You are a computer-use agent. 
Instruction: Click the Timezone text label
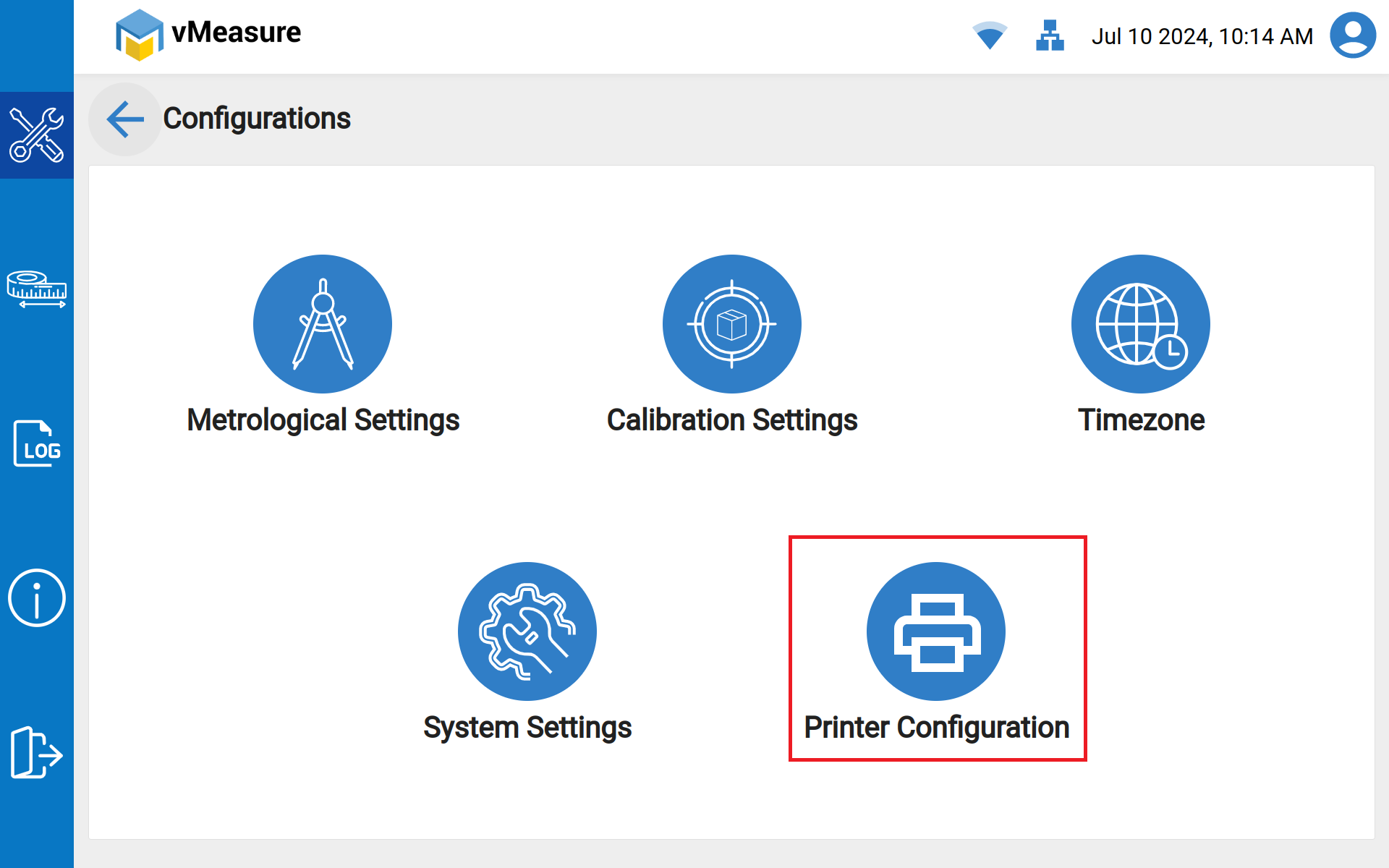click(x=1140, y=420)
